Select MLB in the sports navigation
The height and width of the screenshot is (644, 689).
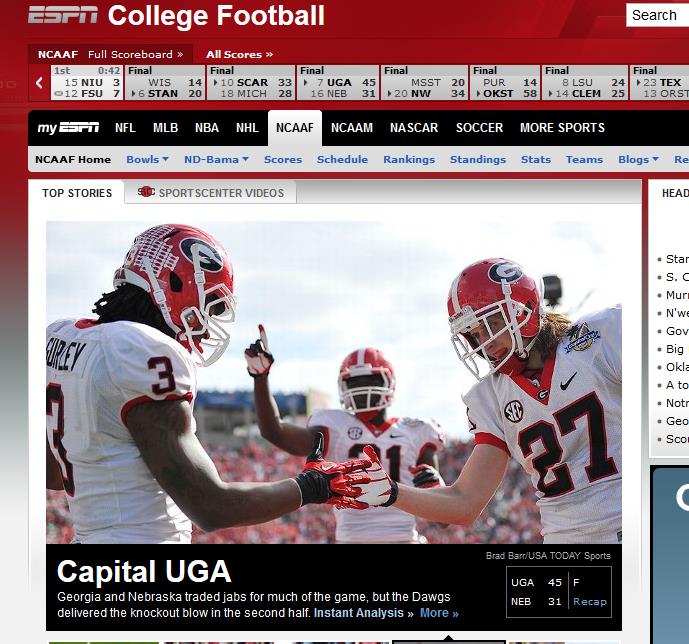[165, 128]
